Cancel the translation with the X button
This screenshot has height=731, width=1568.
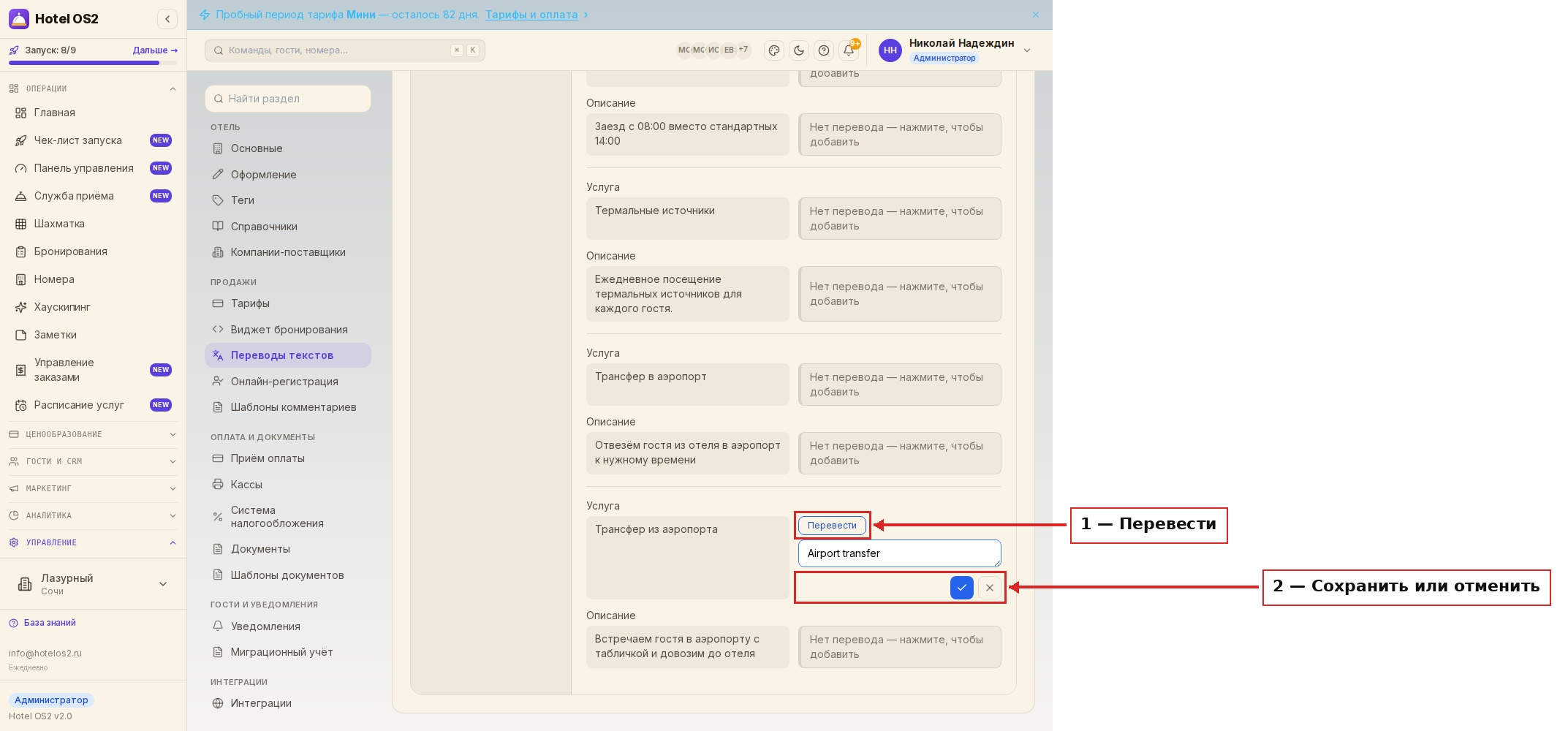click(x=990, y=587)
